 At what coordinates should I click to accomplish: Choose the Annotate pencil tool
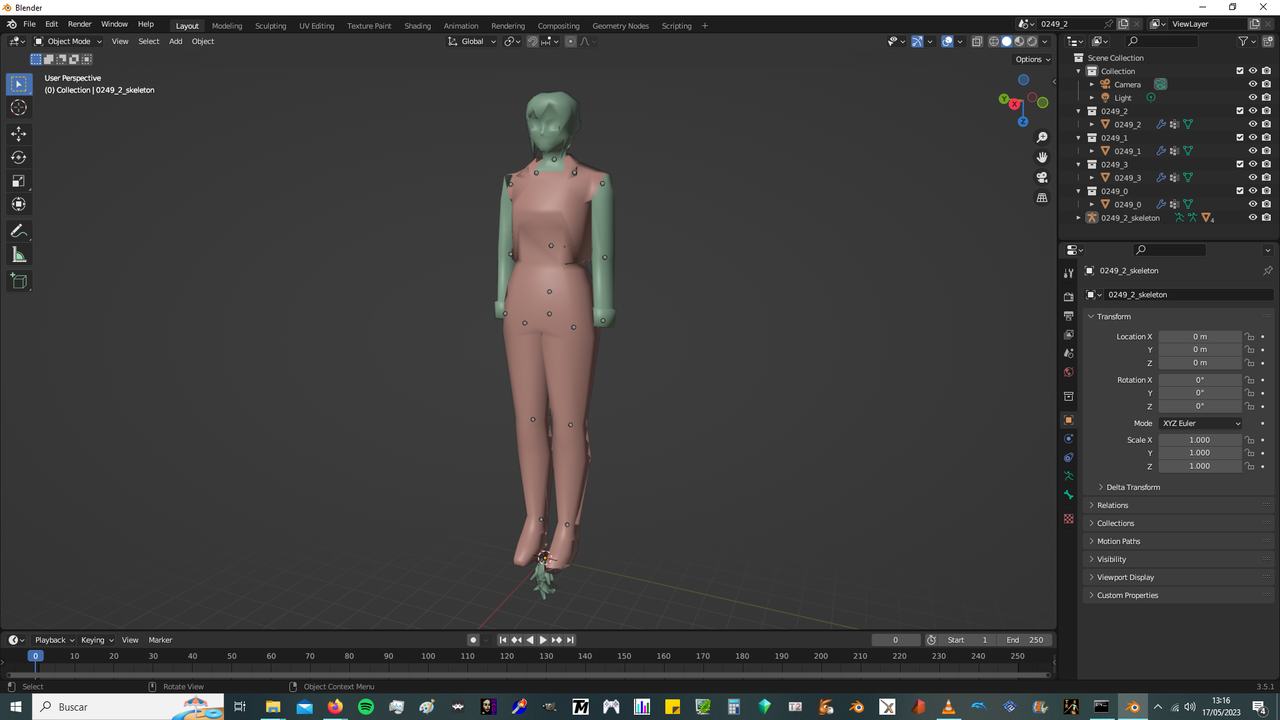point(19,231)
